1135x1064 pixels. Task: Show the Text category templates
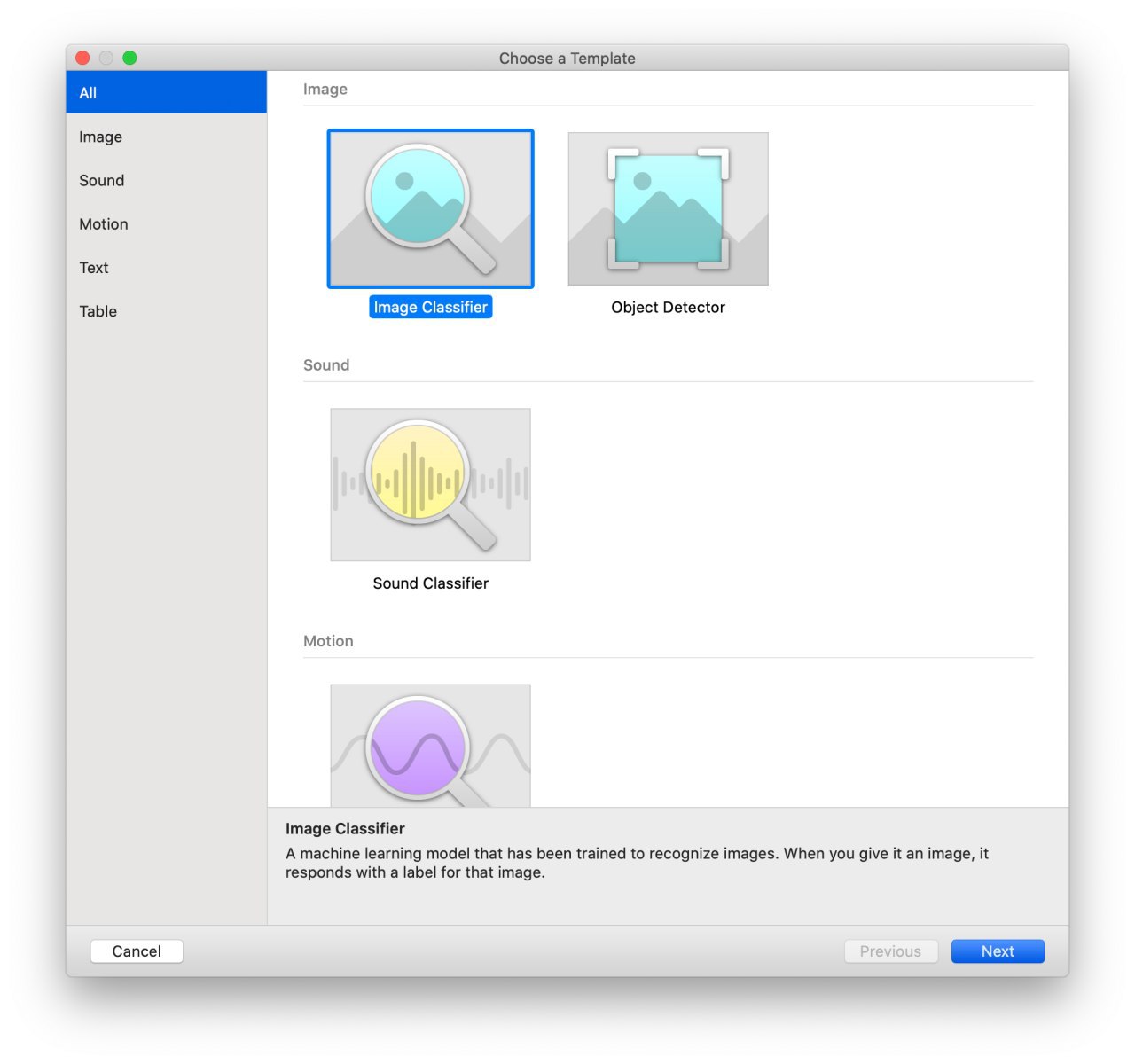(x=167, y=267)
